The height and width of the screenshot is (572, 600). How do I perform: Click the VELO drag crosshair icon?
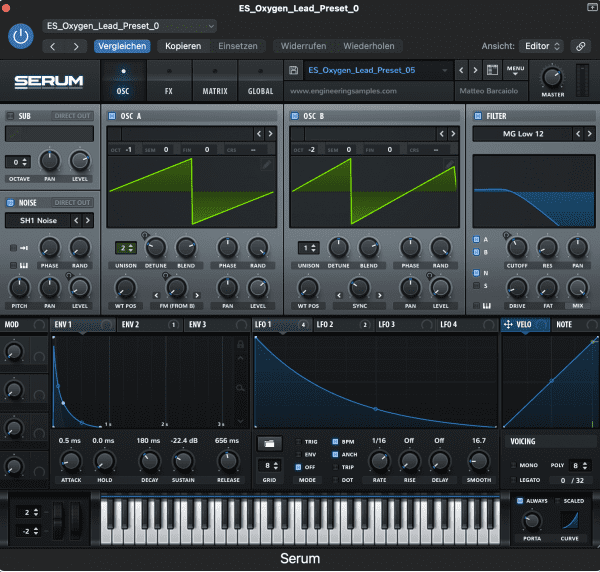508,324
